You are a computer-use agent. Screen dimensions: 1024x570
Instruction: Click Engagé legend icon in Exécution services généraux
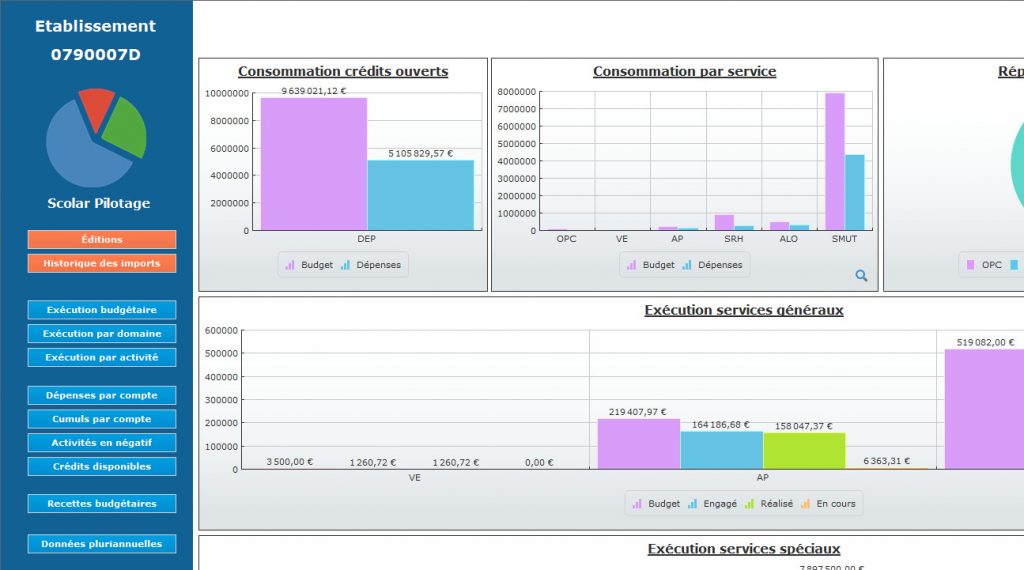click(692, 504)
